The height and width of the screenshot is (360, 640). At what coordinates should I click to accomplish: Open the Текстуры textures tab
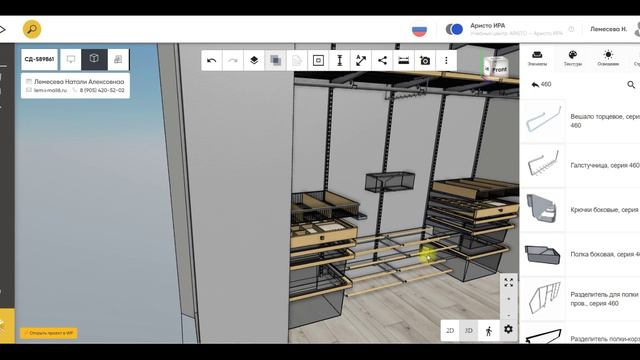572,58
